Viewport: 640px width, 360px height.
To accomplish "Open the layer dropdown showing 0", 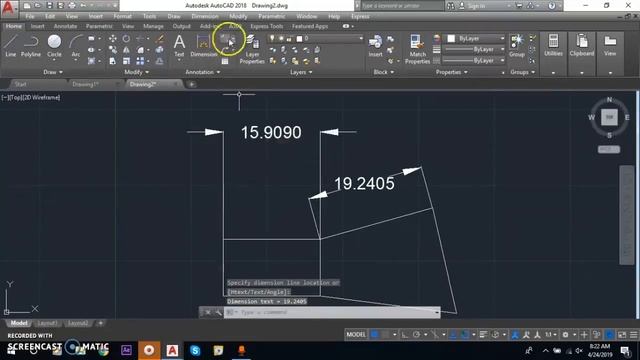I will [x=315, y=38].
